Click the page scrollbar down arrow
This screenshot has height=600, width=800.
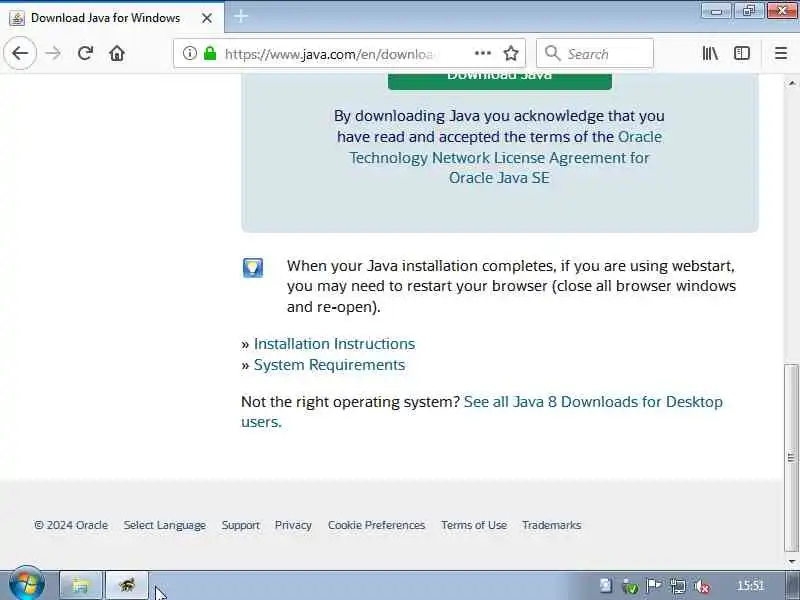click(x=791, y=561)
